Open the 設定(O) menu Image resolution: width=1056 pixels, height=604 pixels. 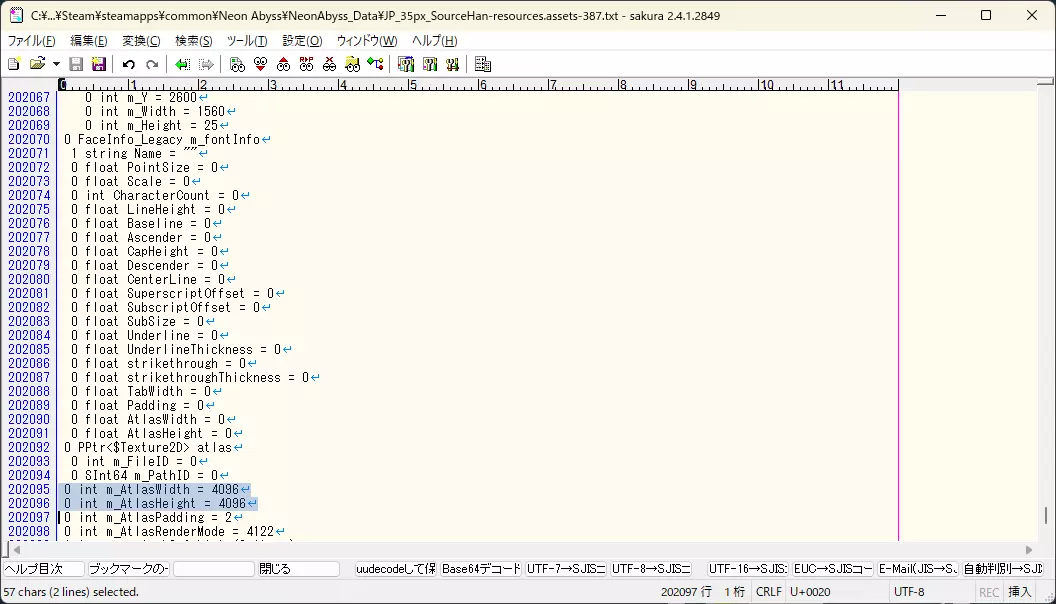coord(302,41)
